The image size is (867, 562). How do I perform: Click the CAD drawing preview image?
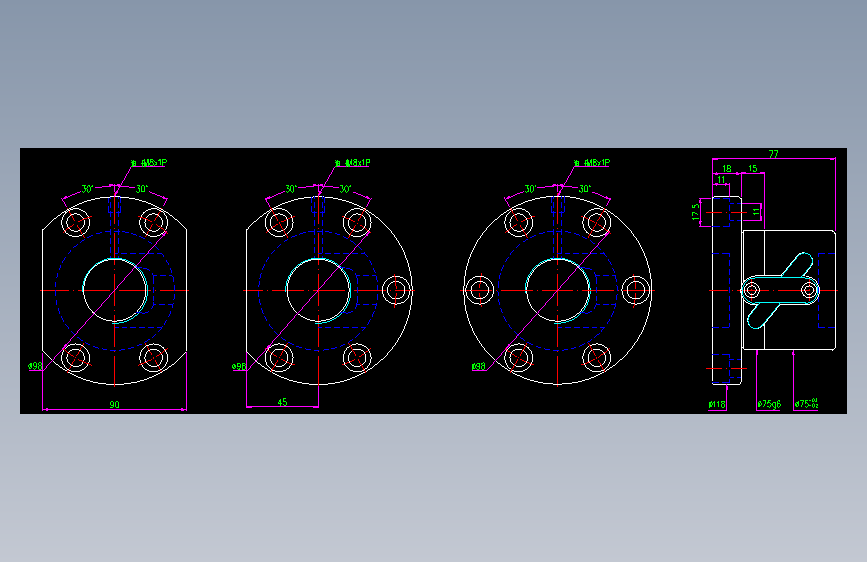coord(434,281)
